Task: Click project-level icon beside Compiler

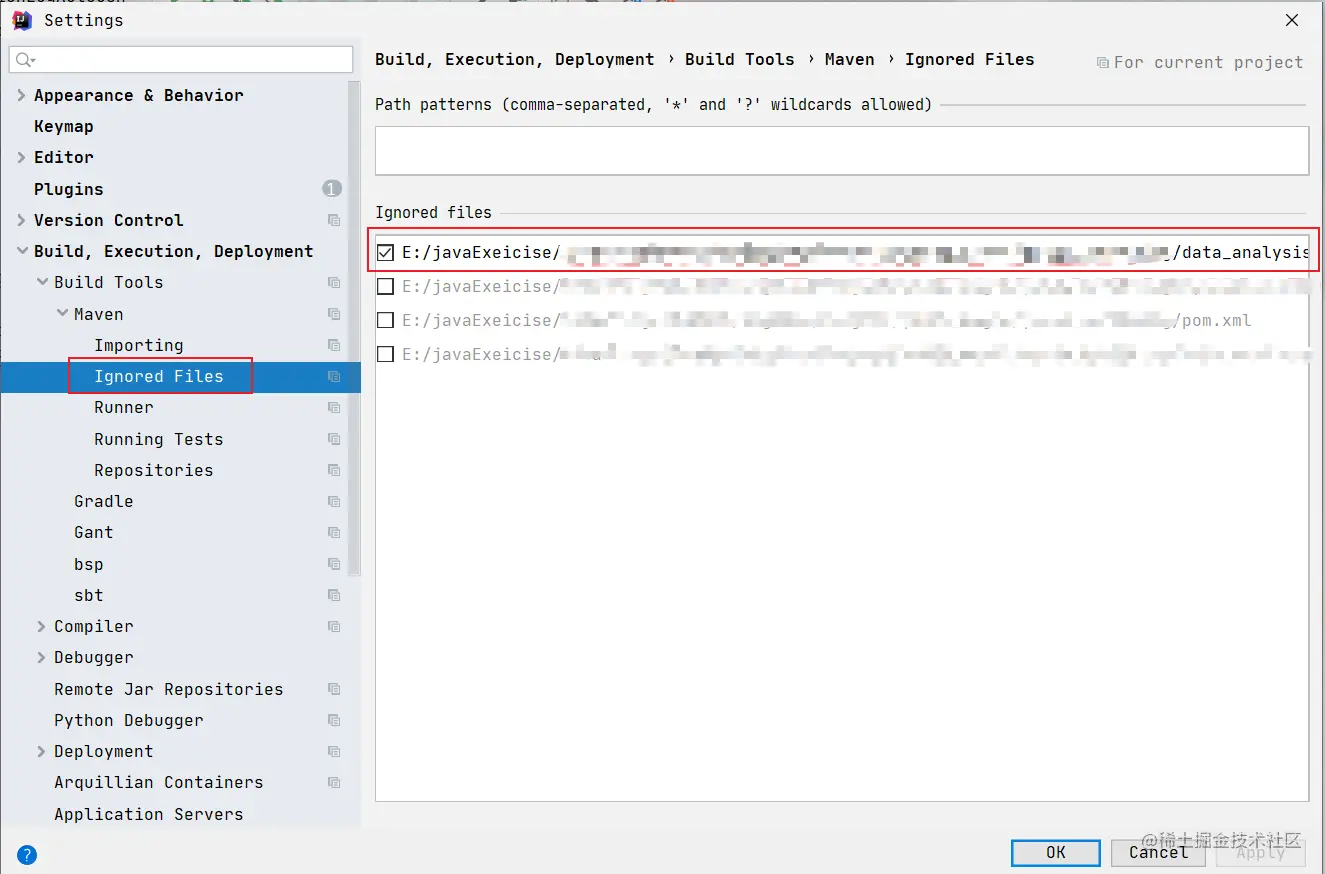Action: (x=334, y=627)
